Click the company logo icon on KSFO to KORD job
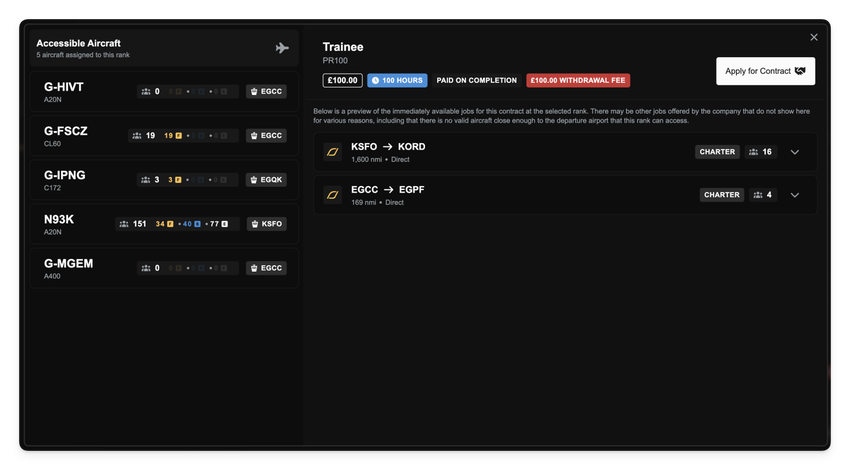This screenshot has width=850, height=470. 333,152
